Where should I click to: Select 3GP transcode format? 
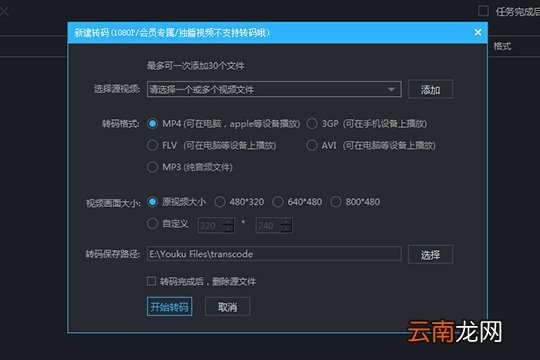click(x=312, y=124)
